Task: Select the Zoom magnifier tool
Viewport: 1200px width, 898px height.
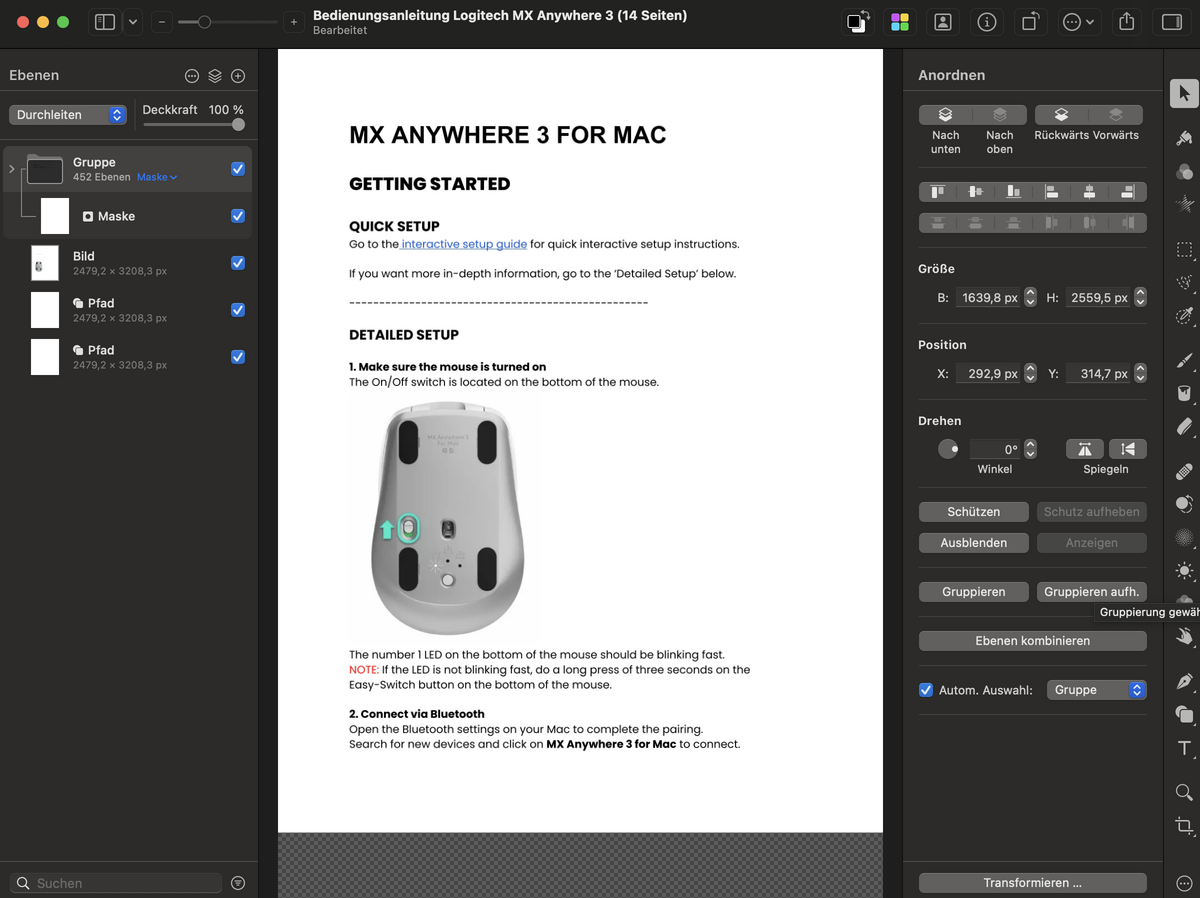Action: click(1184, 792)
